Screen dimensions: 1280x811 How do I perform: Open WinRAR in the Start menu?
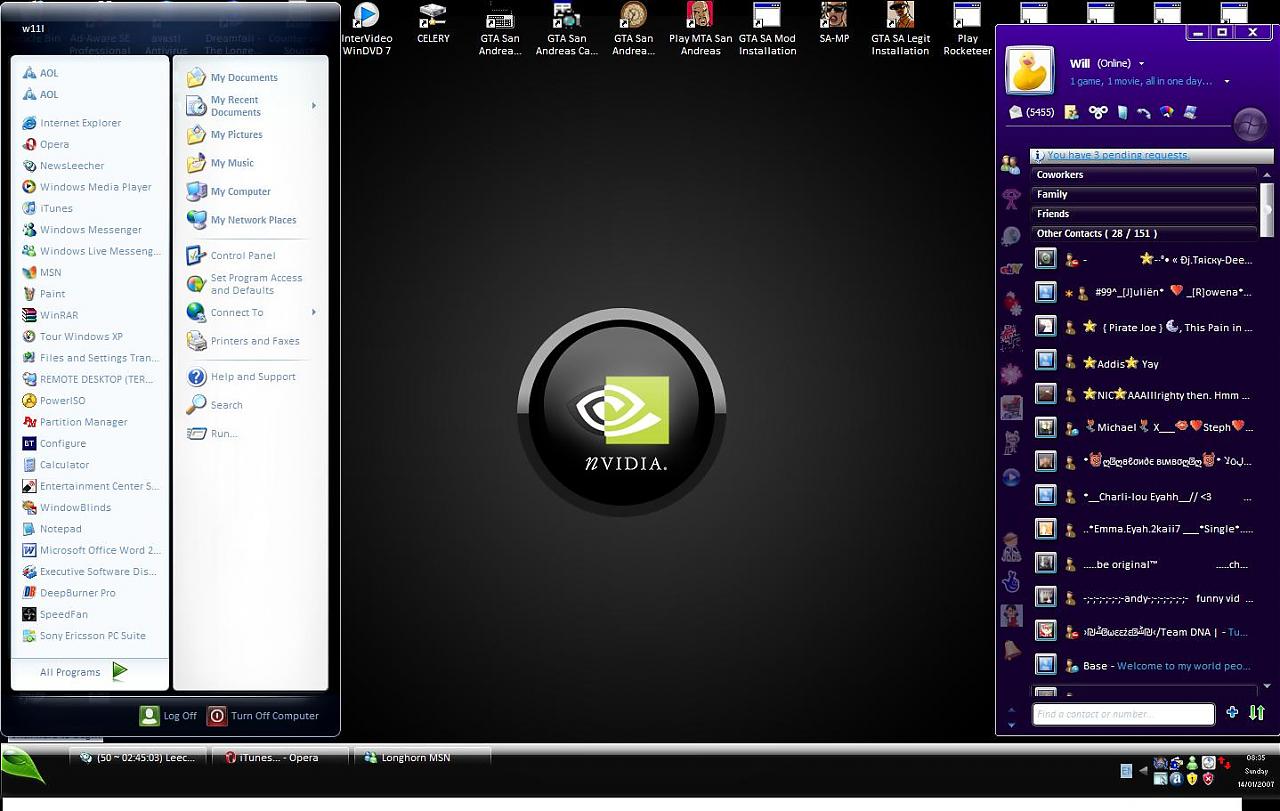pos(50,315)
